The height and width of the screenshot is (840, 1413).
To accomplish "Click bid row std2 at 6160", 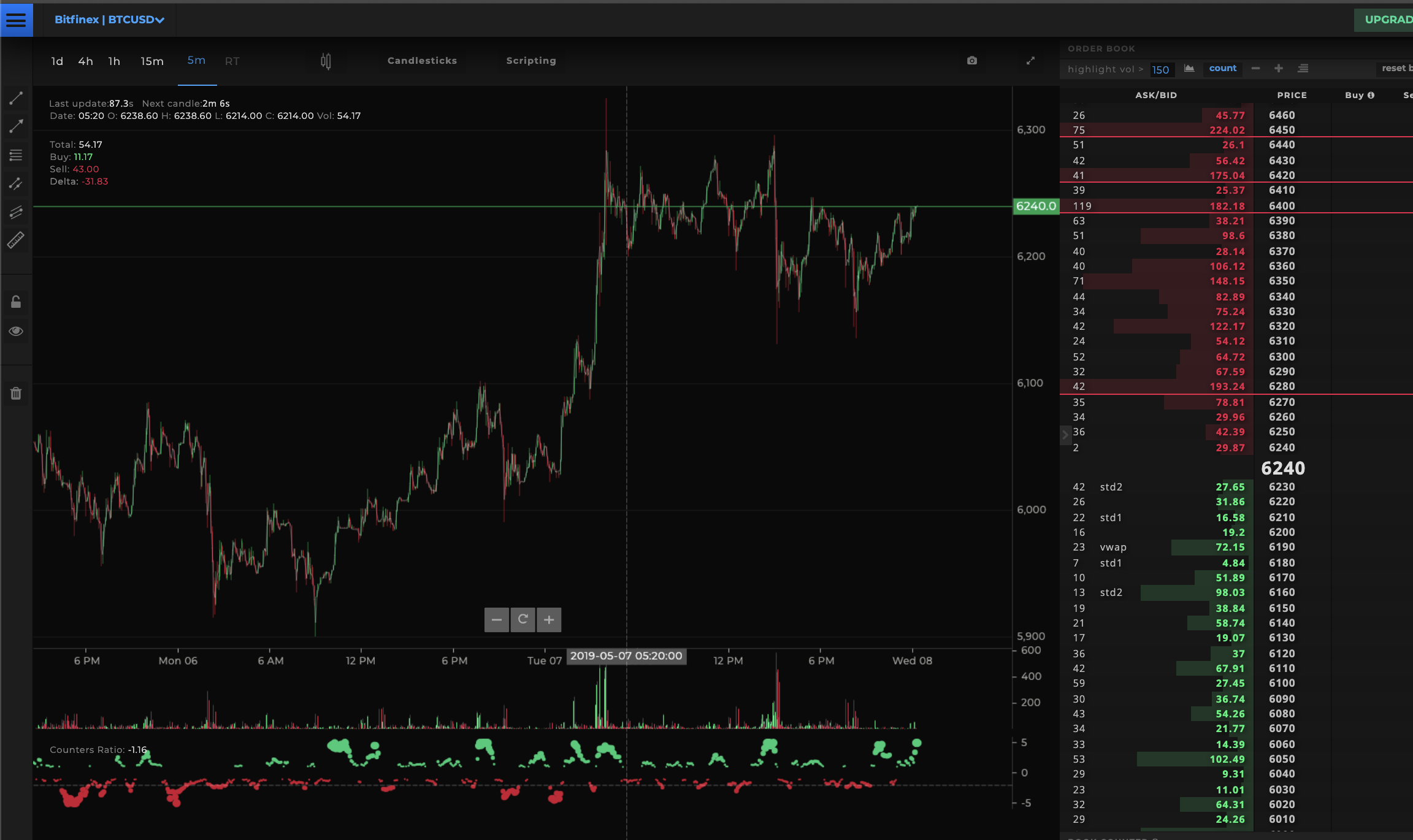I will [1236, 592].
